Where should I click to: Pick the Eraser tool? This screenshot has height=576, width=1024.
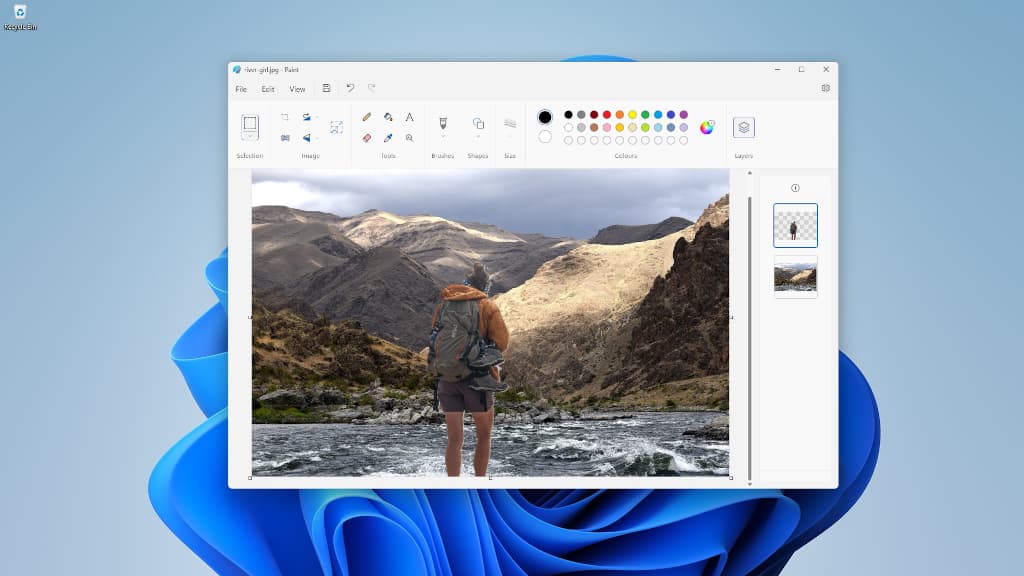pyautogui.click(x=366, y=137)
